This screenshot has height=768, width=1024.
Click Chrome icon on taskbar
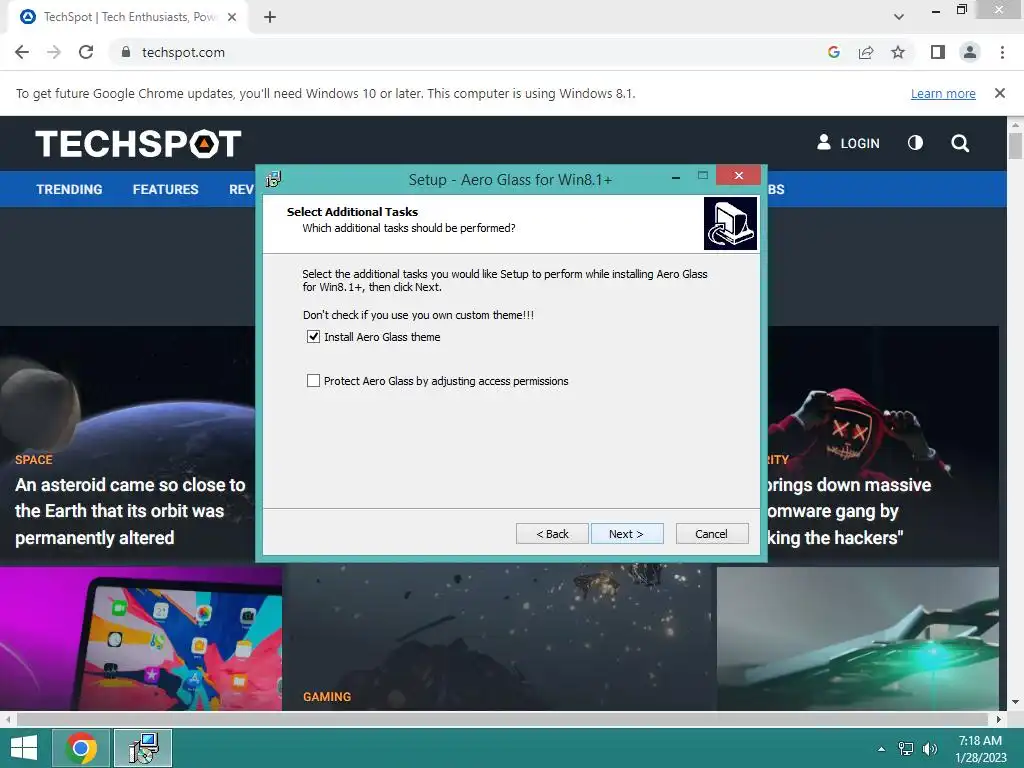click(x=81, y=748)
